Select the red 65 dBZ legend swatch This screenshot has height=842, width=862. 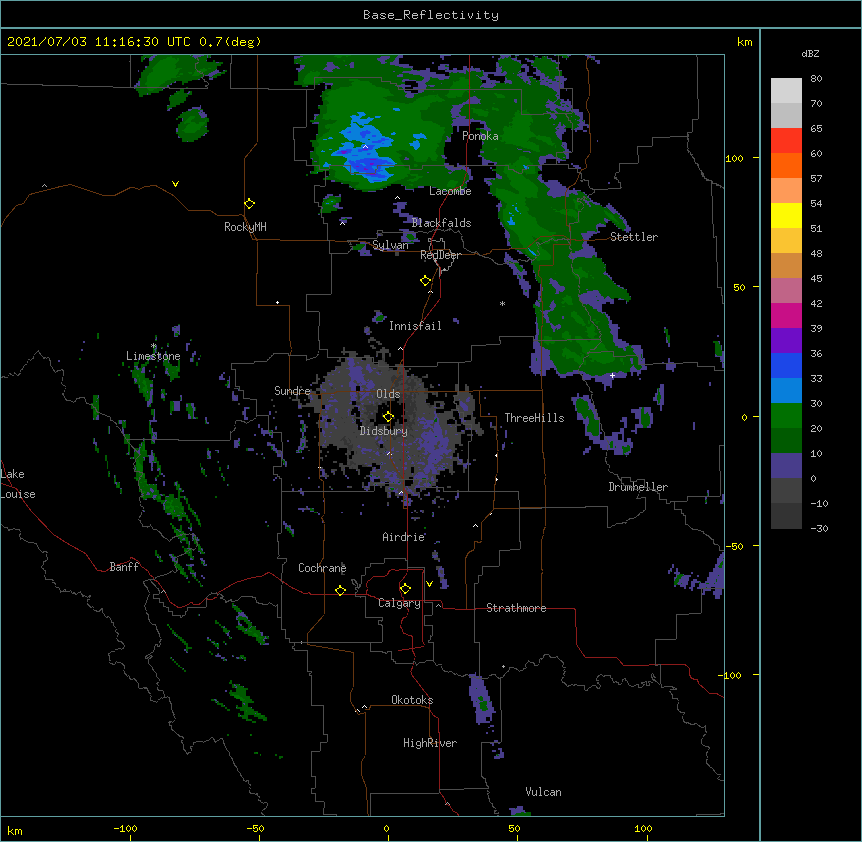click(786, 141)
